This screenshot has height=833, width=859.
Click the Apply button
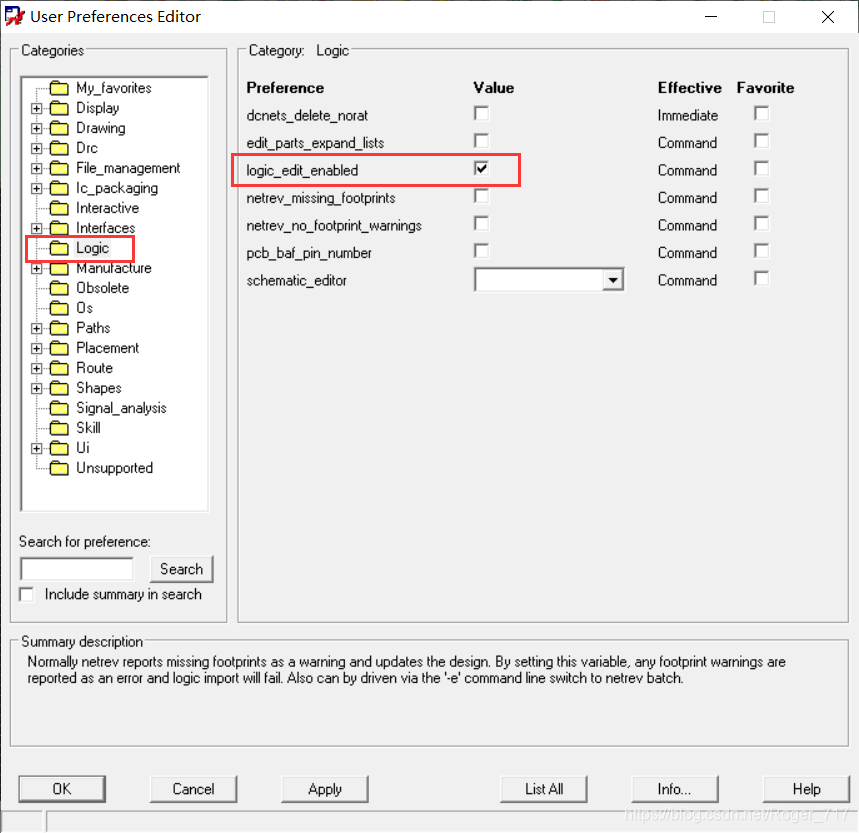coord(325,789)
